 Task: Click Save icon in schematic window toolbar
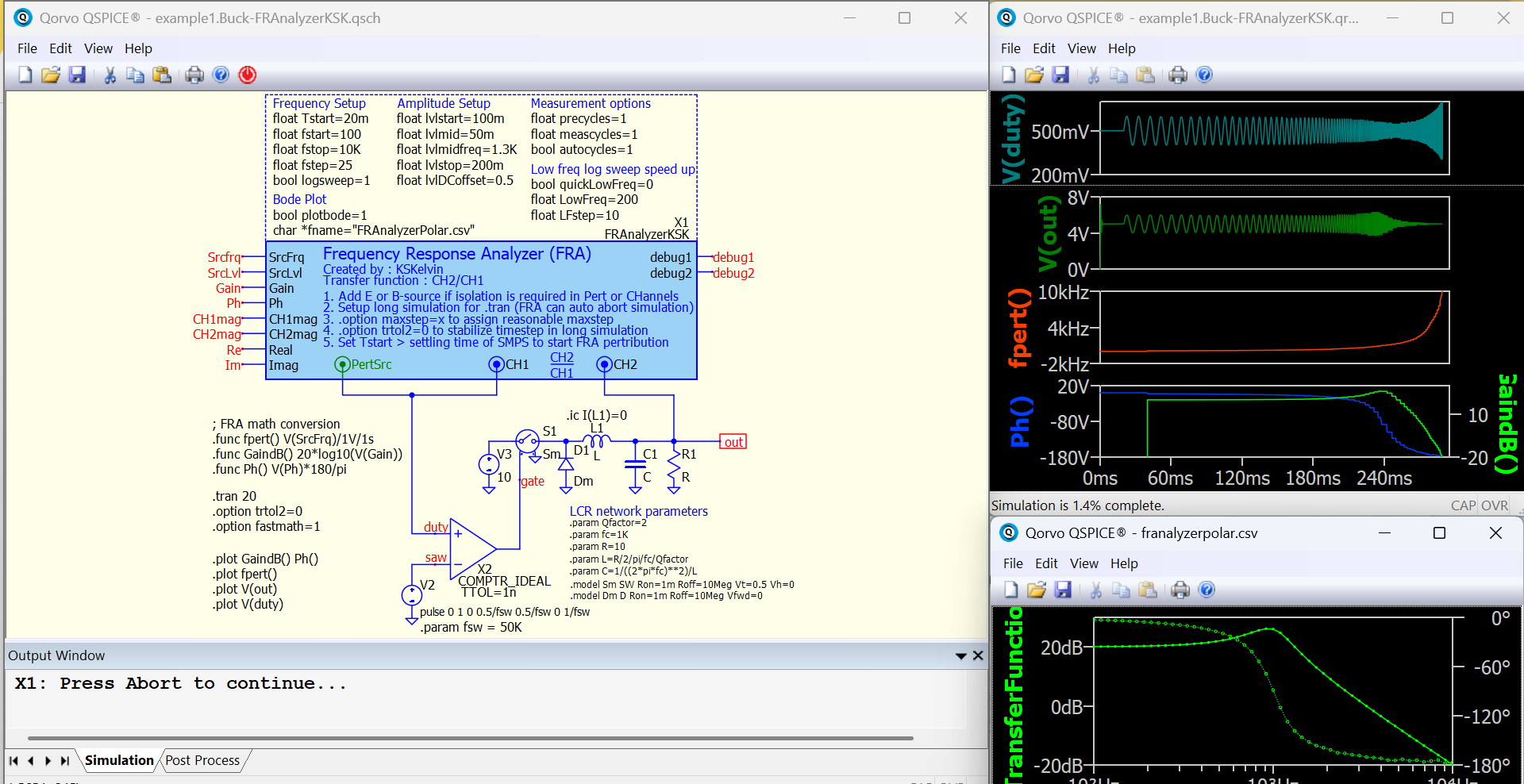(x=77, y=75)
